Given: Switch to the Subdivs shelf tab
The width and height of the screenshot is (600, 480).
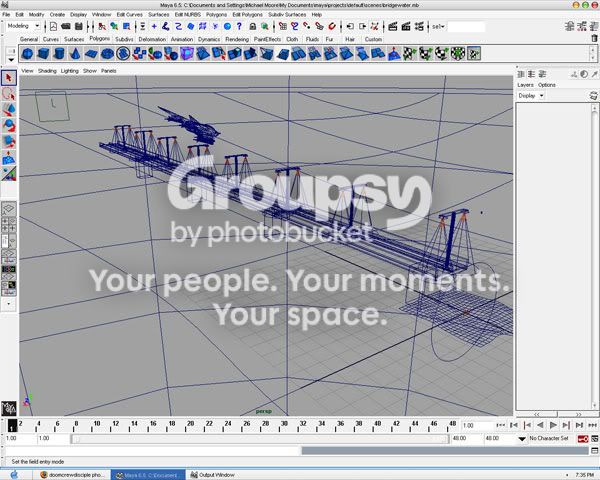Looking at the screenshot, I should click(x=124, y=39).
